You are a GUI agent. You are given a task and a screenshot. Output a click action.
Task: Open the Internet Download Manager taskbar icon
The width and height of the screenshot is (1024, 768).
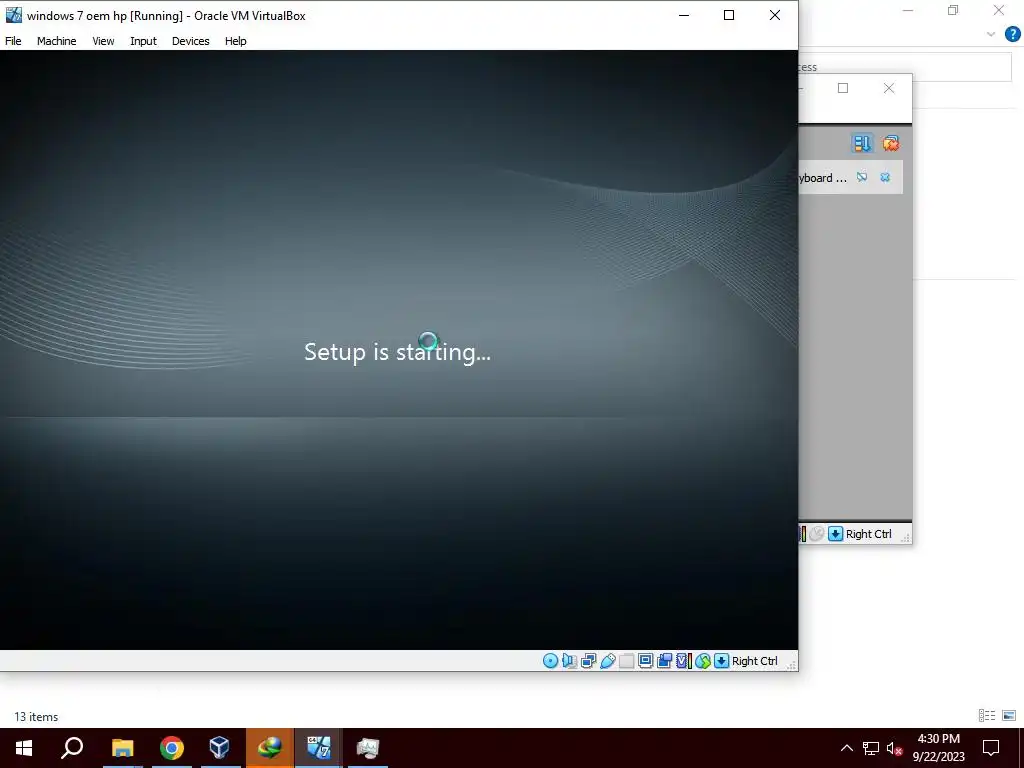[269, 748]
